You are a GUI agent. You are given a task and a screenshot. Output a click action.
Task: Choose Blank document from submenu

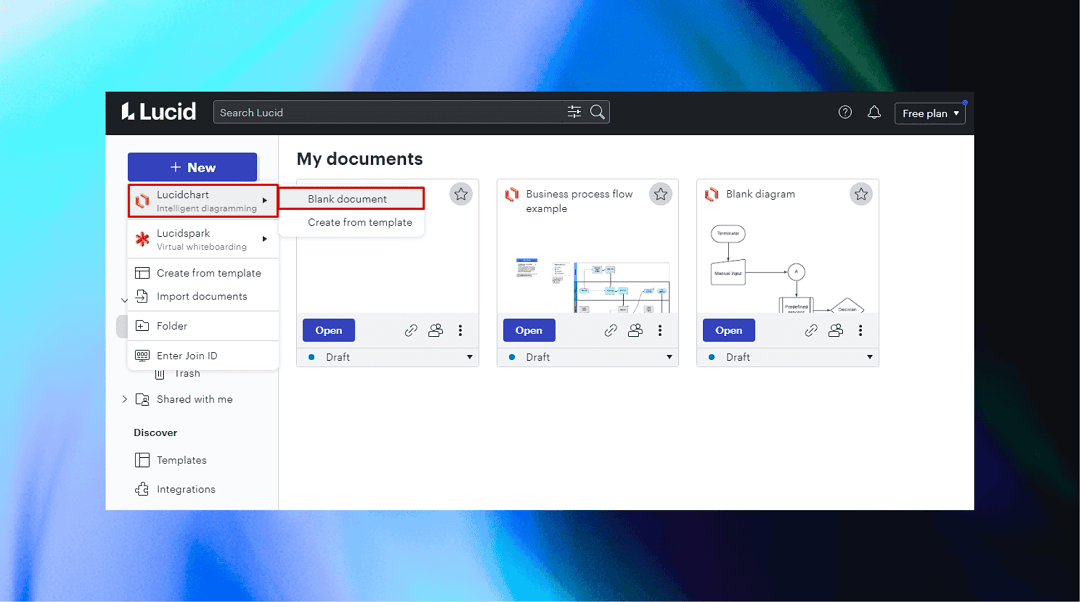tap(351, 199)
